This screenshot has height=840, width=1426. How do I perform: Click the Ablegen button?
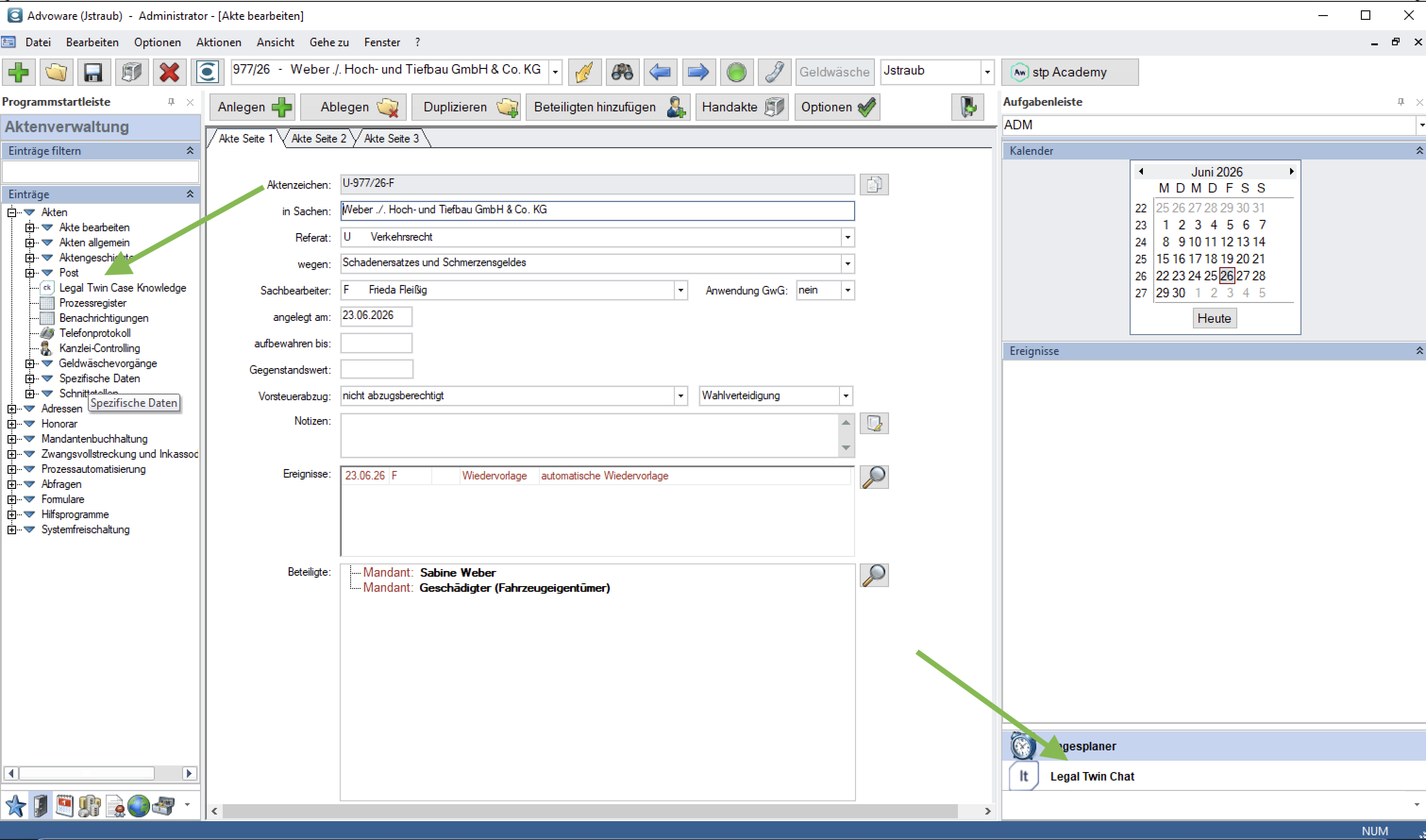point(354,107)
